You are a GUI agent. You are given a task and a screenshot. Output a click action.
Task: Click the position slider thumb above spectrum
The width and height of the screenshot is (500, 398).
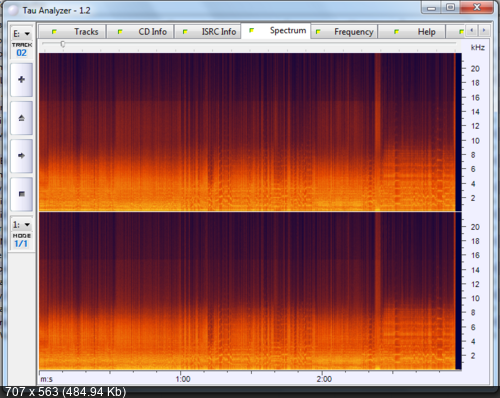[x=63, y=44]
